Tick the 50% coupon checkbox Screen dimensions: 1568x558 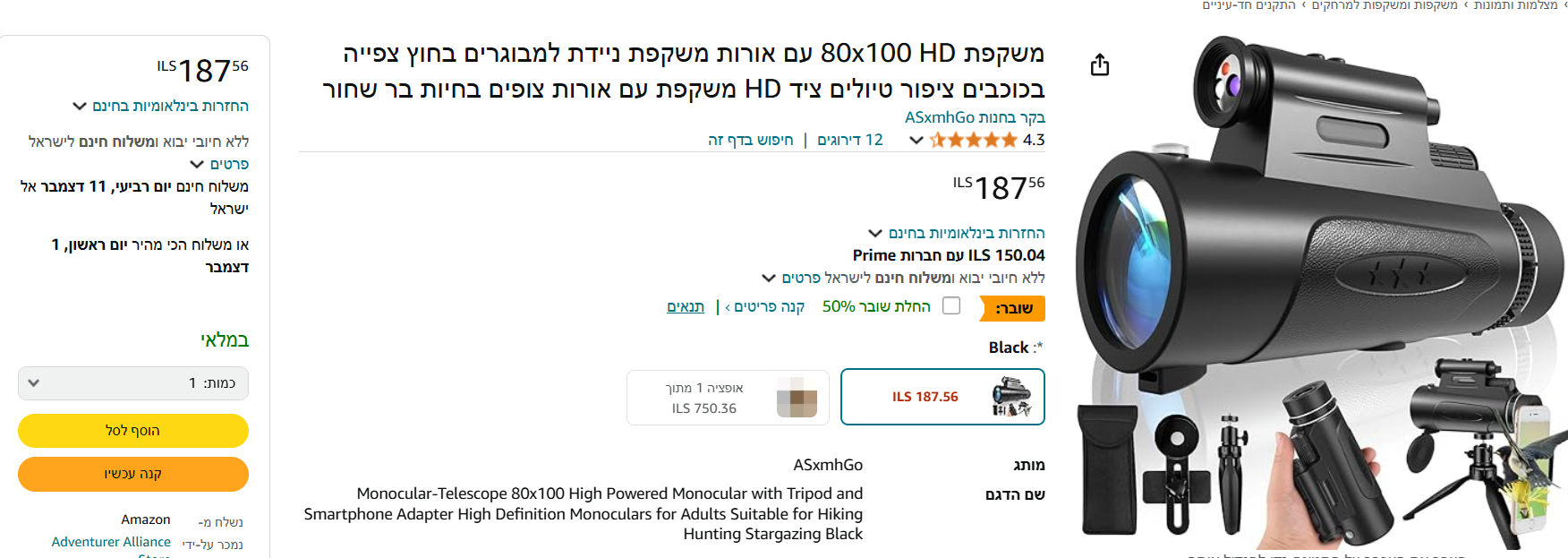[951, 306]
